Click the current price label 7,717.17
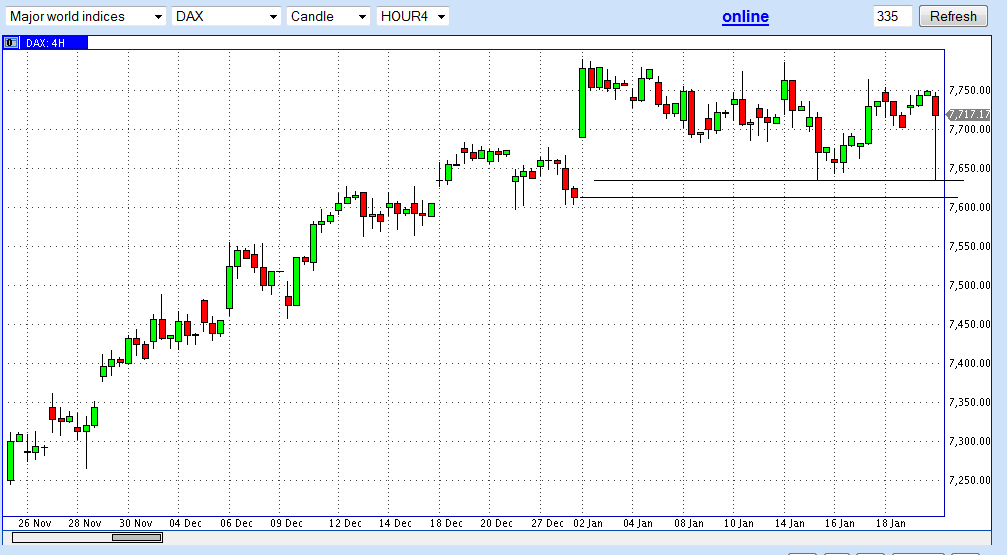The height and width of the screenshot is (555, 1007). (969, 114)
